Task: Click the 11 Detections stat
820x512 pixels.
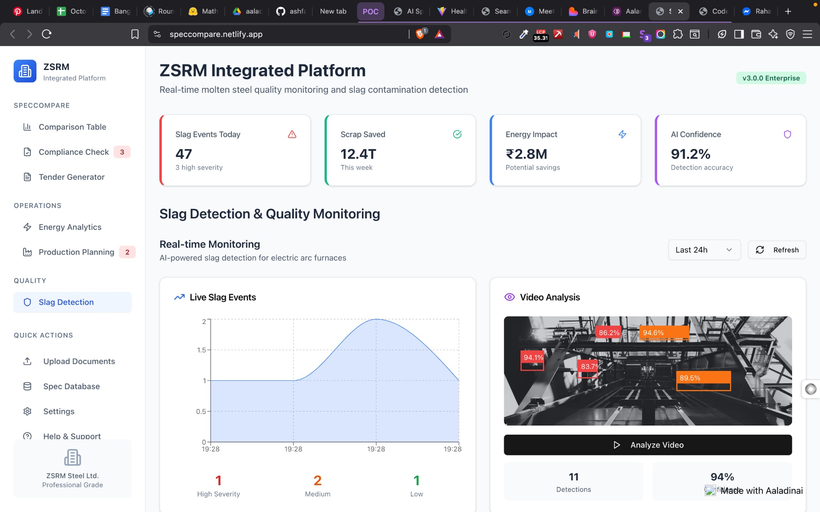Action: coord(574,482)
